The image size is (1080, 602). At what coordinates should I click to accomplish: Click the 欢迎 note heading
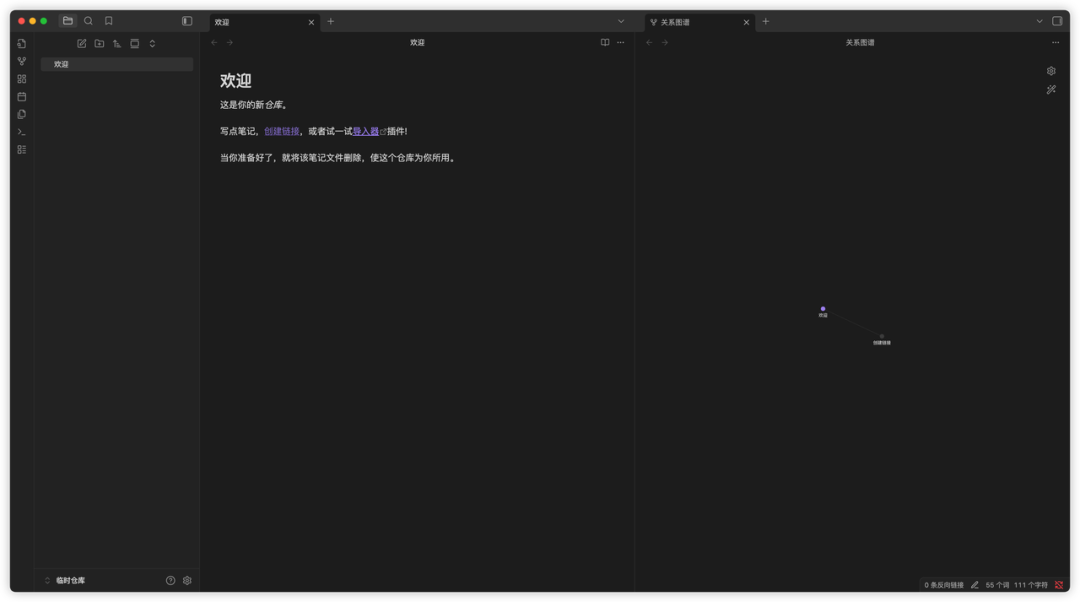pyautogui.click(x=236, y=81)
